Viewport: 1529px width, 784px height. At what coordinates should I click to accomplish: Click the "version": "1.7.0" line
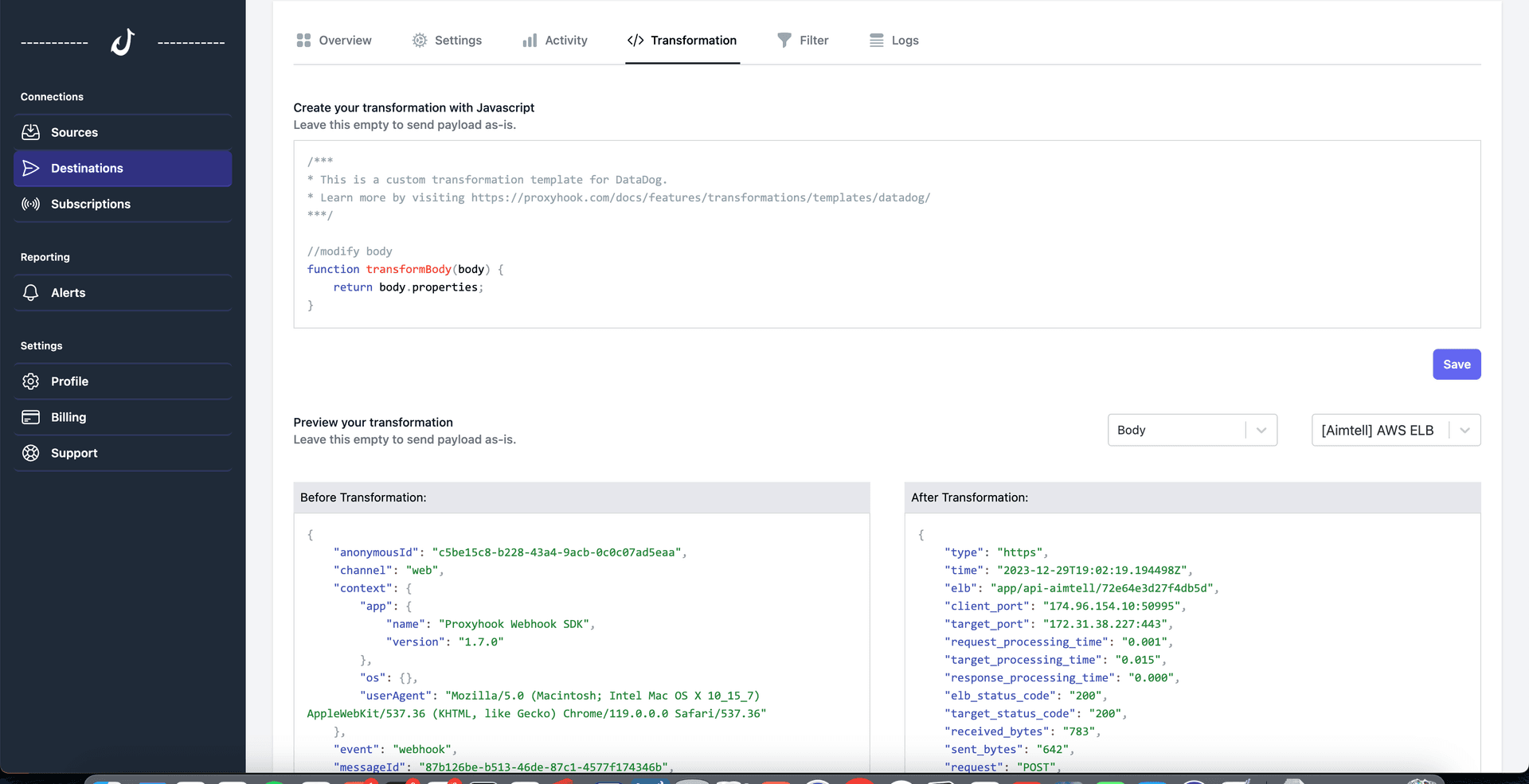click(445, 642)
